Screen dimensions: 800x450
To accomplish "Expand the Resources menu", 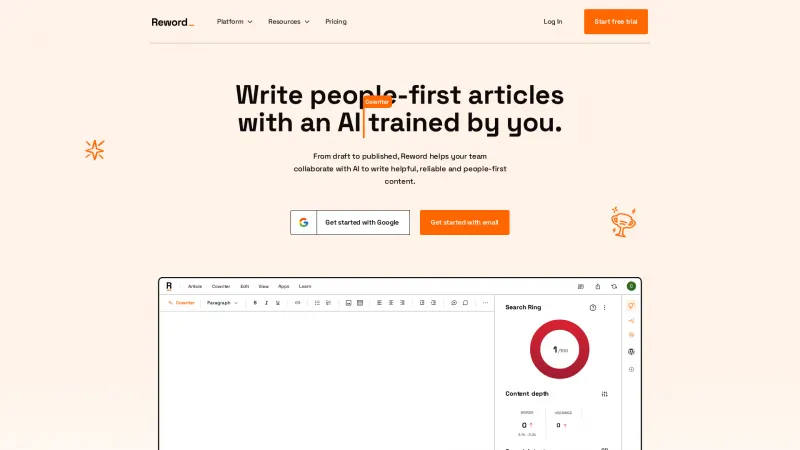I will click(x=289, y=21).
